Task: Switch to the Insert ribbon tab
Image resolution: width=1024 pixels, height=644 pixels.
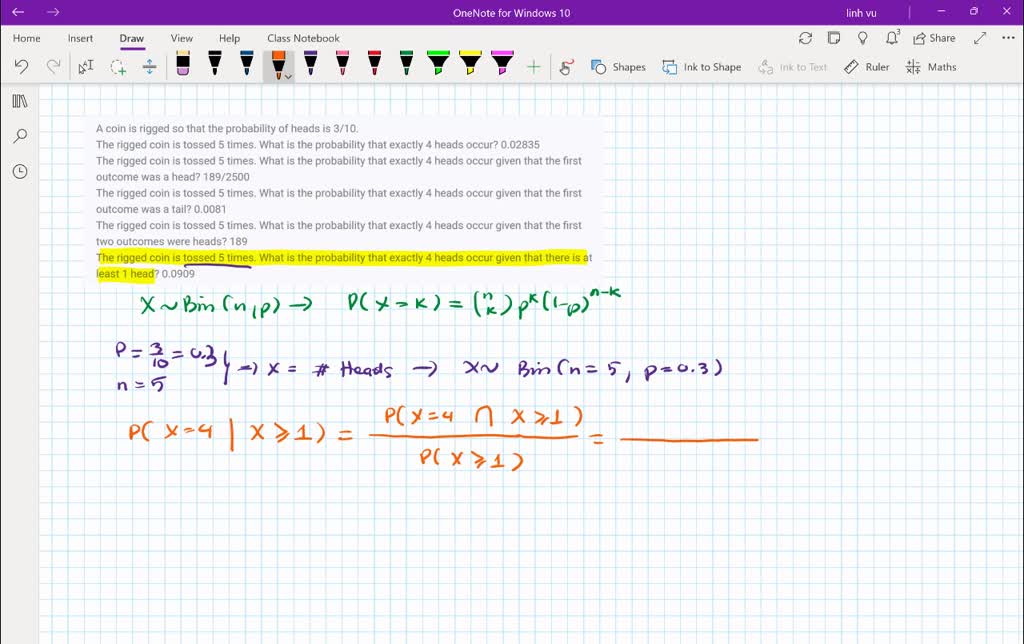Action: pyautogui.click(x=80, y=38)
